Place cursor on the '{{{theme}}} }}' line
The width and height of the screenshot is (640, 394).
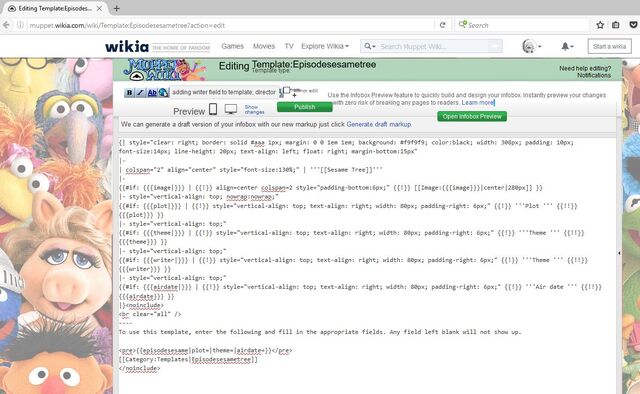coord(143,242)
